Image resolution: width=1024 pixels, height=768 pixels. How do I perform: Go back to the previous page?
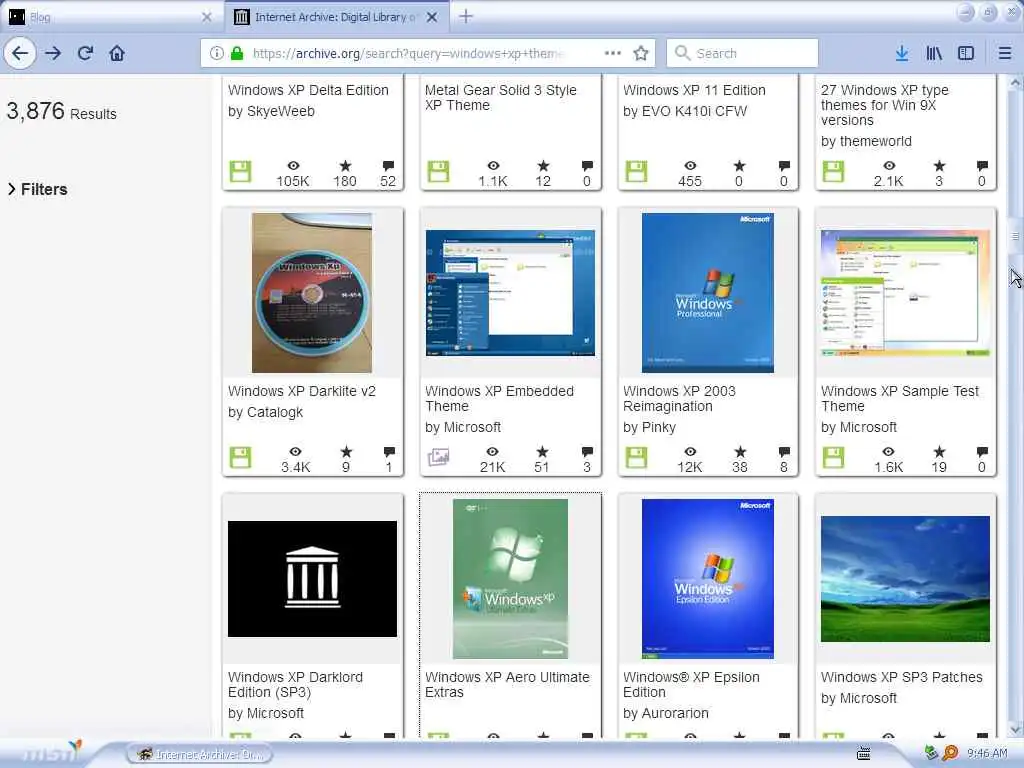tap(20, 53)
